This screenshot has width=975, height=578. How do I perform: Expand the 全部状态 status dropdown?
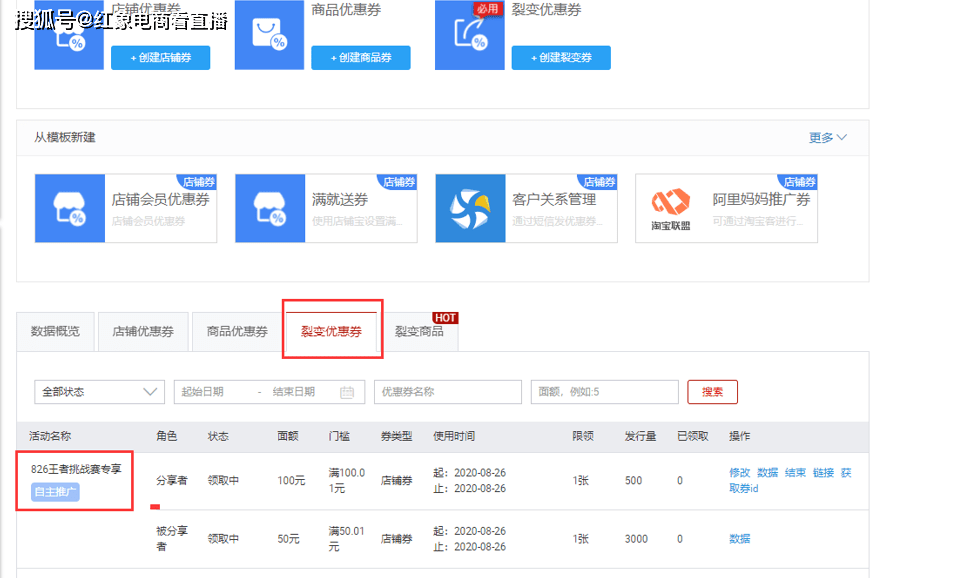99,392
